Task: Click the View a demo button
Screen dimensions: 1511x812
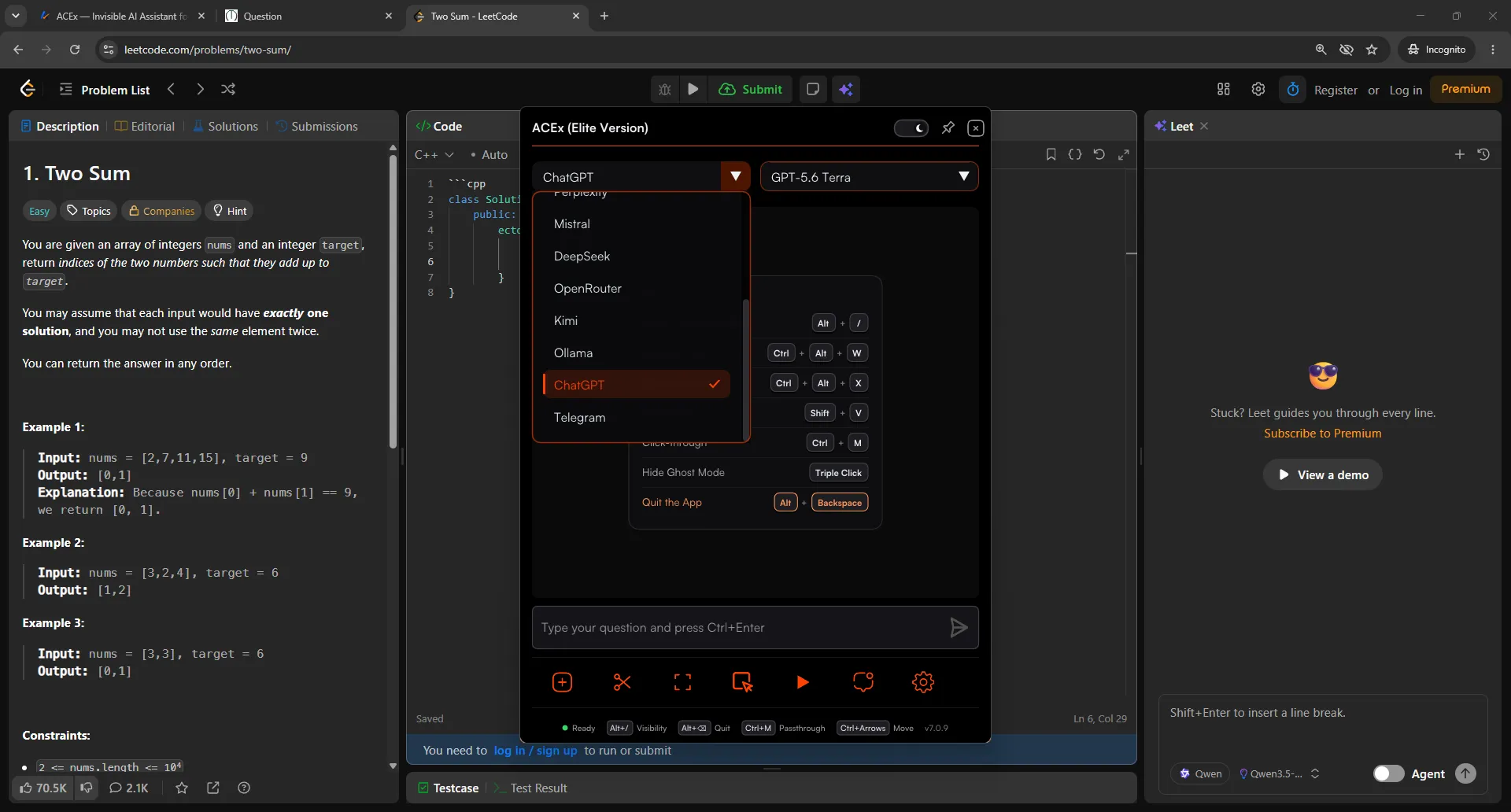Action: click(x=1322, y=474)
